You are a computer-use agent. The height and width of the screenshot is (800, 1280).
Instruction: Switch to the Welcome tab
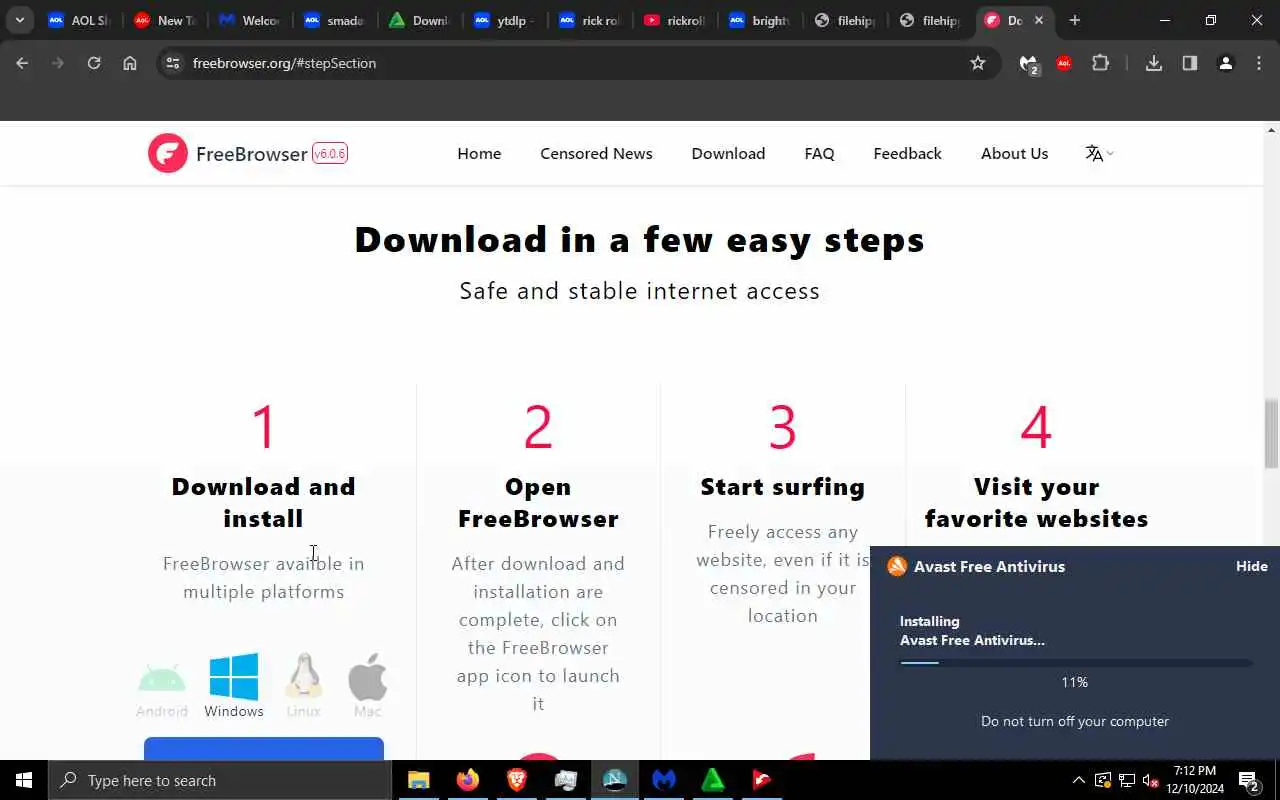(x=250, y=20)
